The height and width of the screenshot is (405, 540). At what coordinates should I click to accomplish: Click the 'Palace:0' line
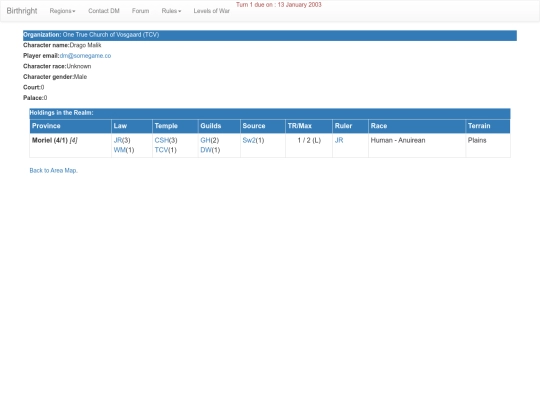point(35,98)
